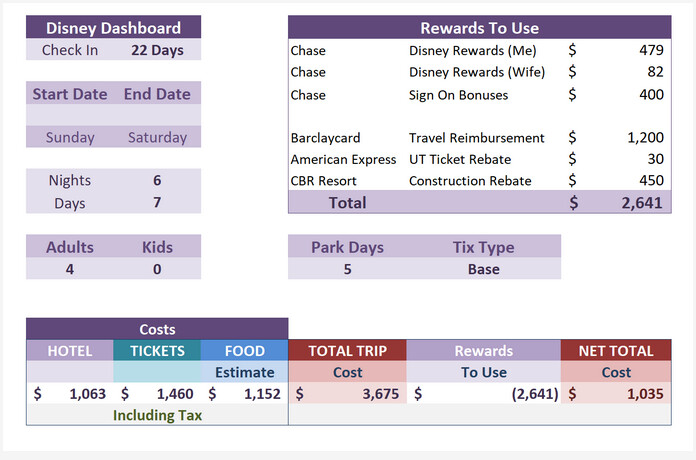Screen dimensions: 696x460
Task: Select the TOTAL TRIP cost 3,675 cell
Action: point(347,393)
